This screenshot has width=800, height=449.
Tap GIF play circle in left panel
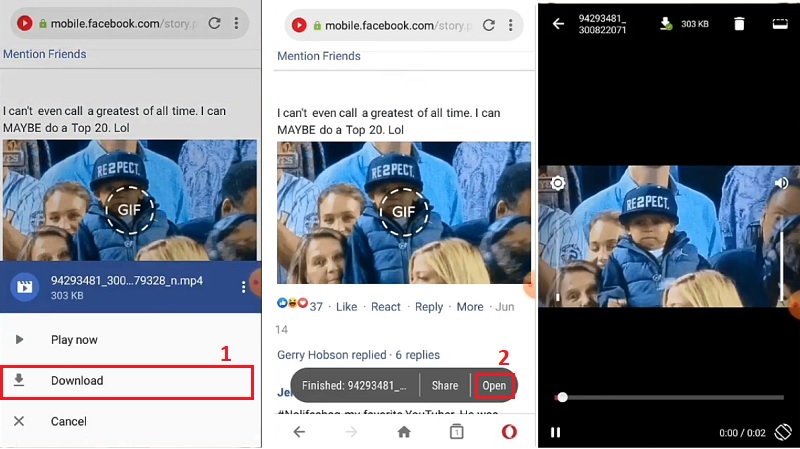(130, 210)
